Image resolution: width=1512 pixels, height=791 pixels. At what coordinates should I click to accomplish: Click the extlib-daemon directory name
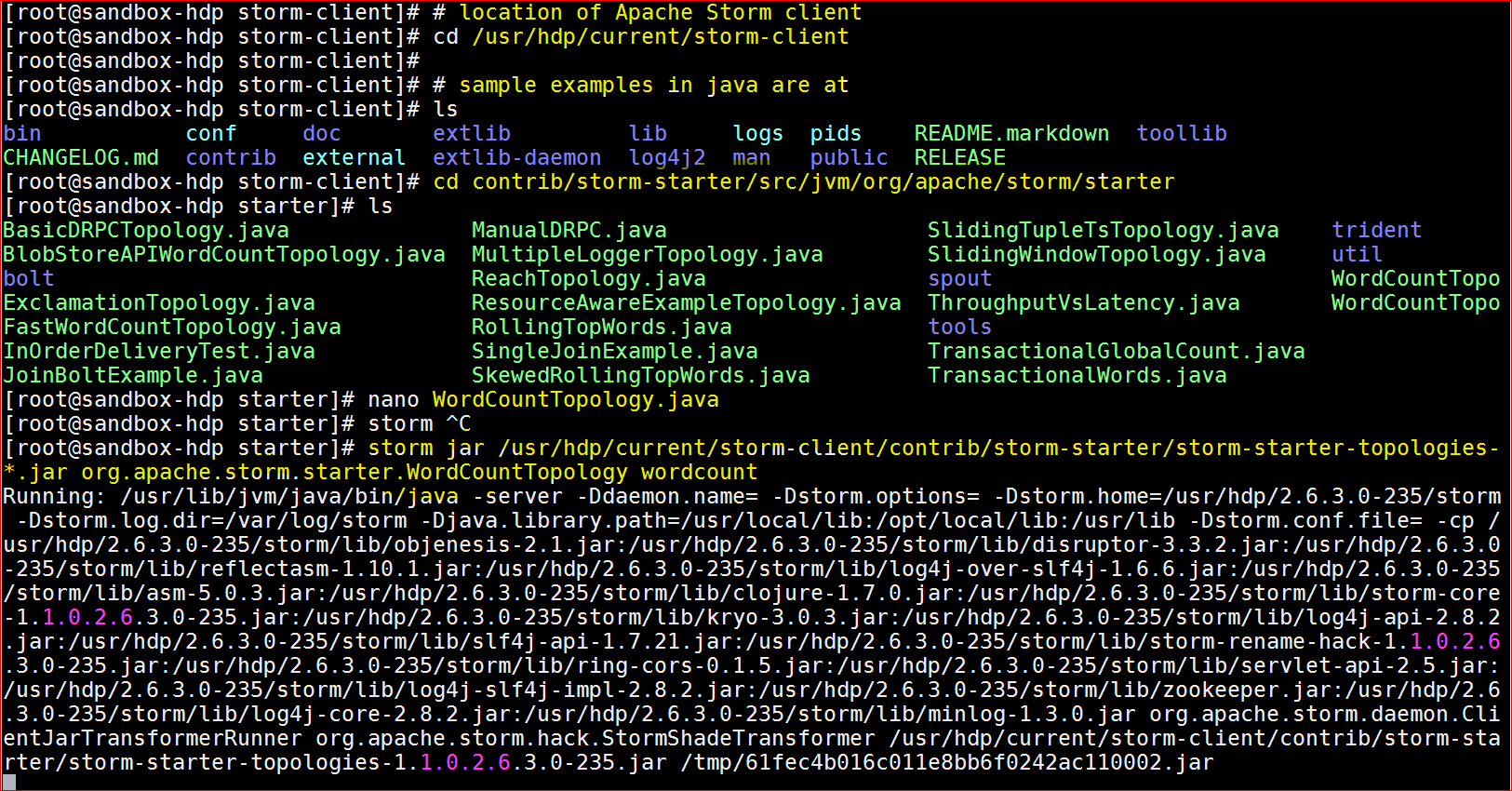517,157
